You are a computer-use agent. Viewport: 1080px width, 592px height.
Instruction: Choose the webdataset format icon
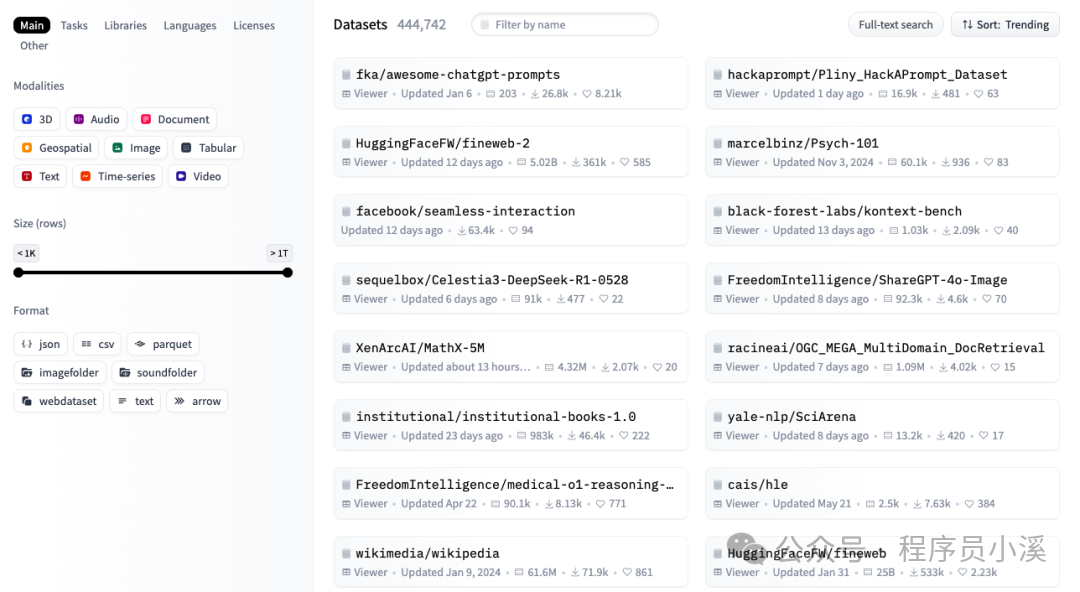tap(27, 401)
